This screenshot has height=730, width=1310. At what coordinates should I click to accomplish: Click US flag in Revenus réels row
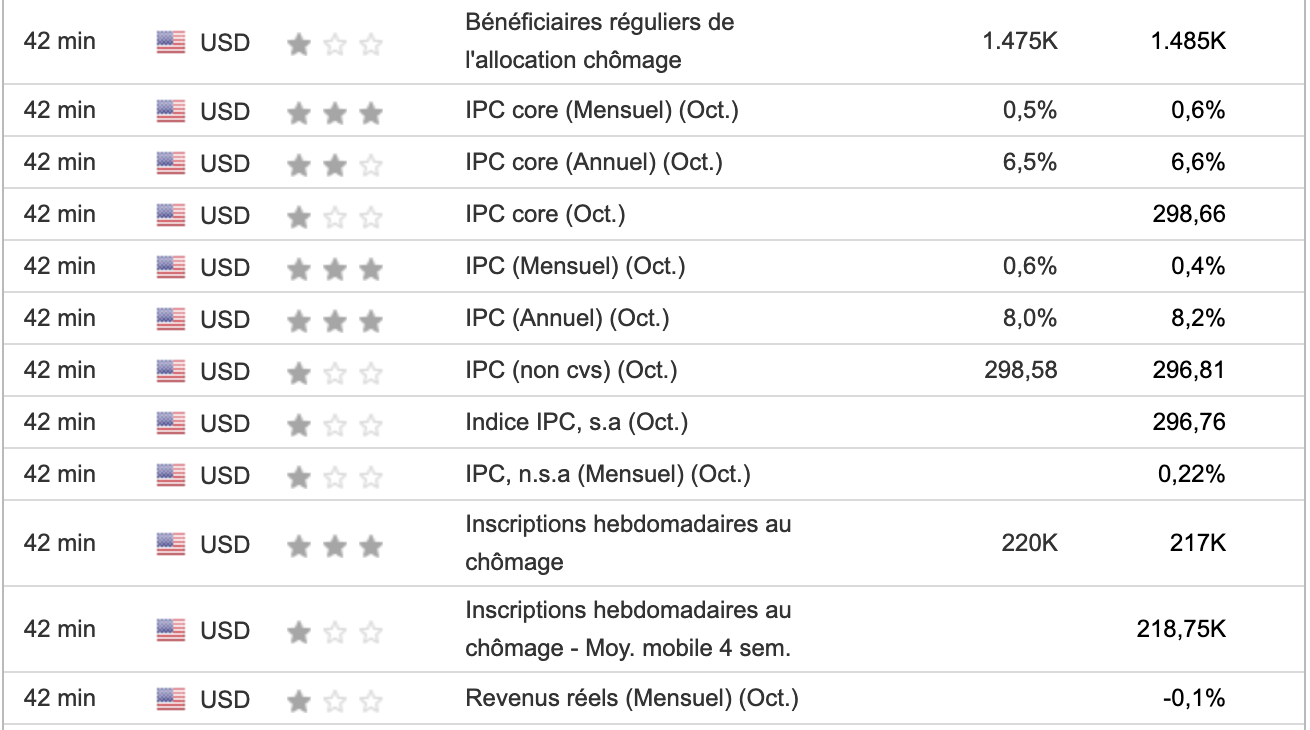click(171, 699)
